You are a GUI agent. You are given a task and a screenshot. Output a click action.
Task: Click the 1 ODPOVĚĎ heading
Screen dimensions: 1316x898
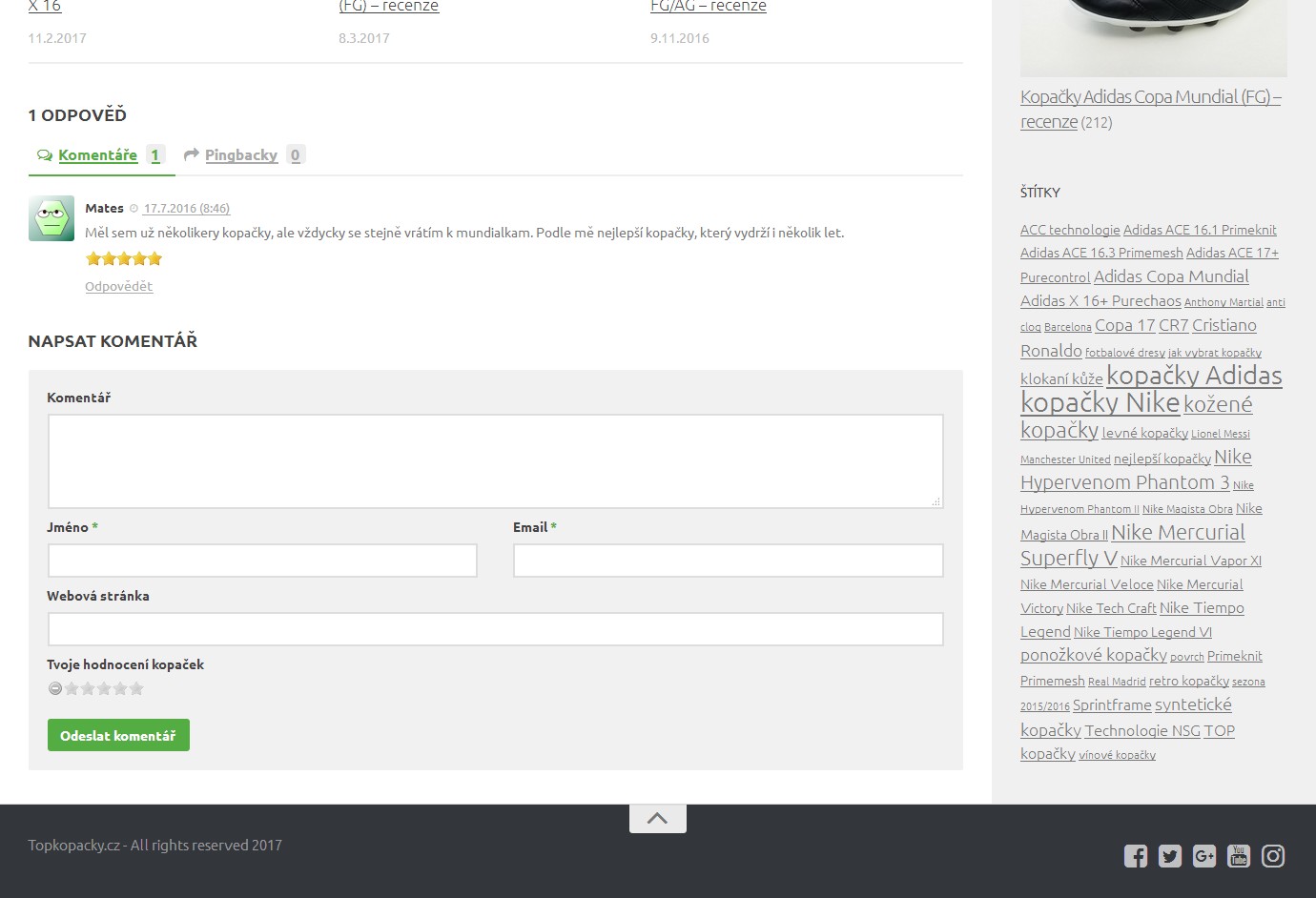pos(77,115)
